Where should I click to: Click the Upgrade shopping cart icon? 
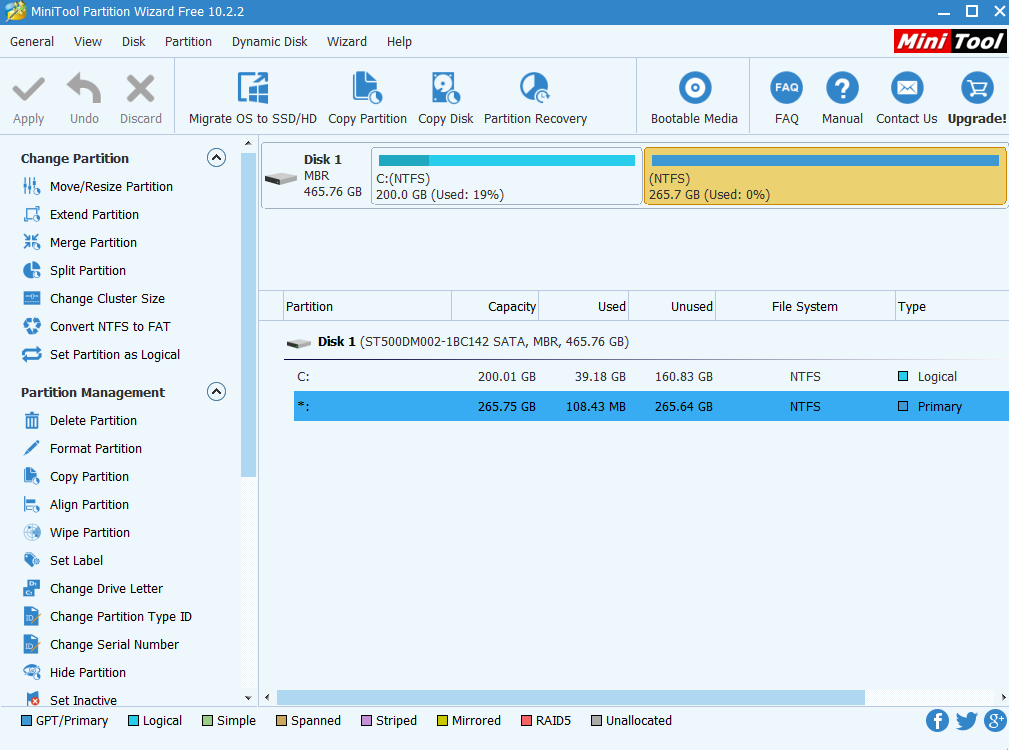(x=977, y=88)
